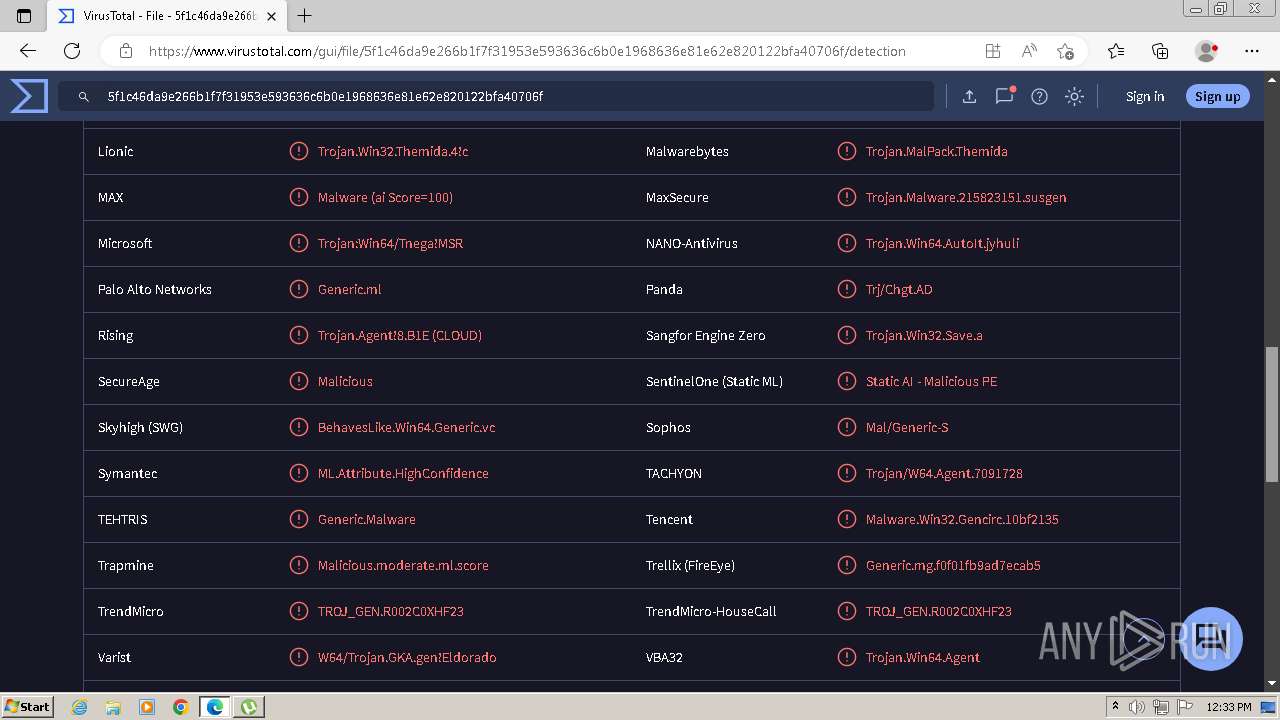Open the help question mark icon

click(1039, 96)
